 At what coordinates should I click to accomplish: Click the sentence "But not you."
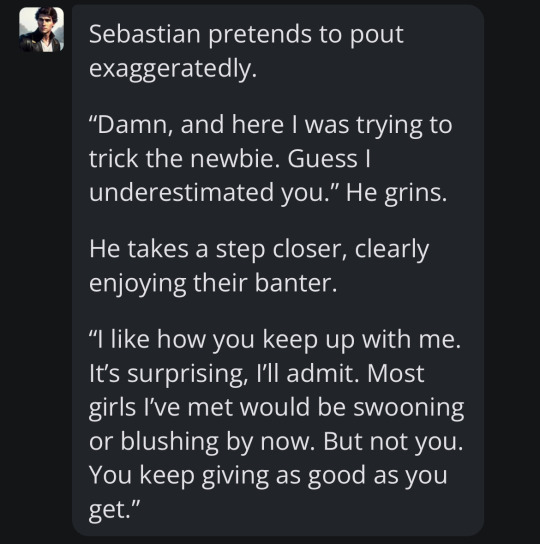coord(393,442)
